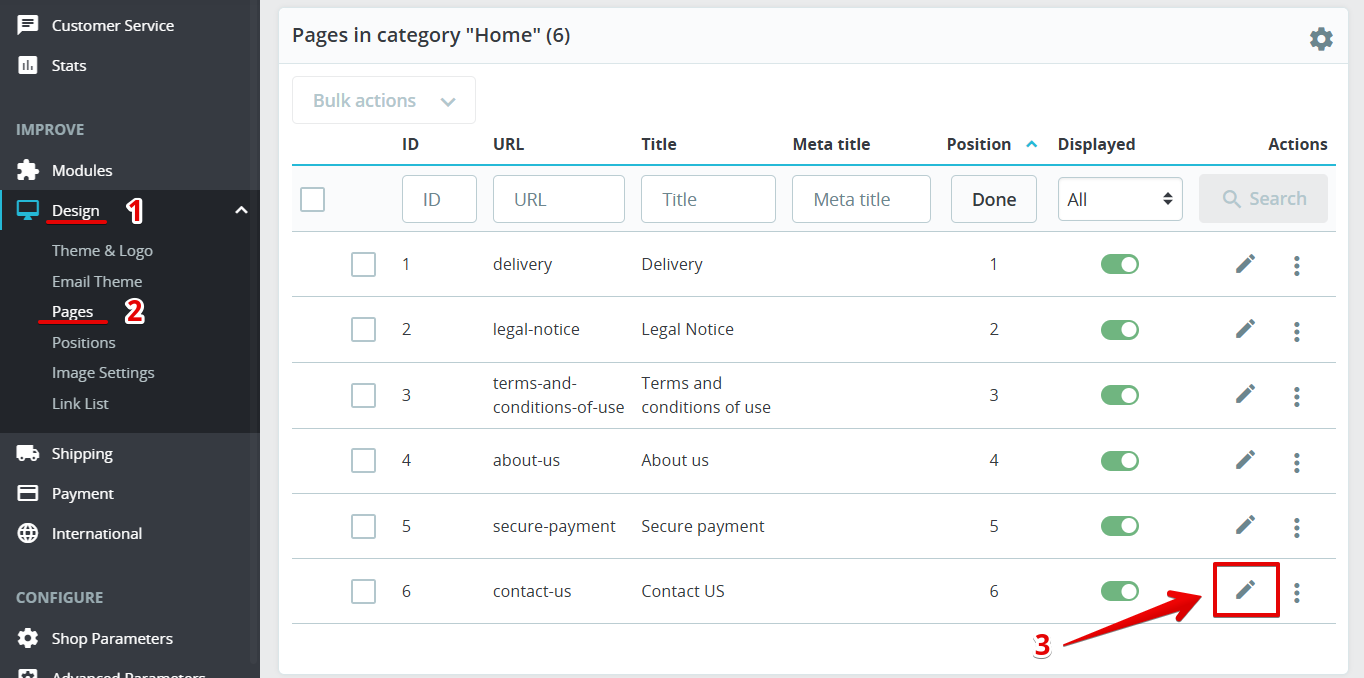The image size is (1364, 678).
Task: Click the edit pencil for Delivery page
Action: tap(1245, 264)
